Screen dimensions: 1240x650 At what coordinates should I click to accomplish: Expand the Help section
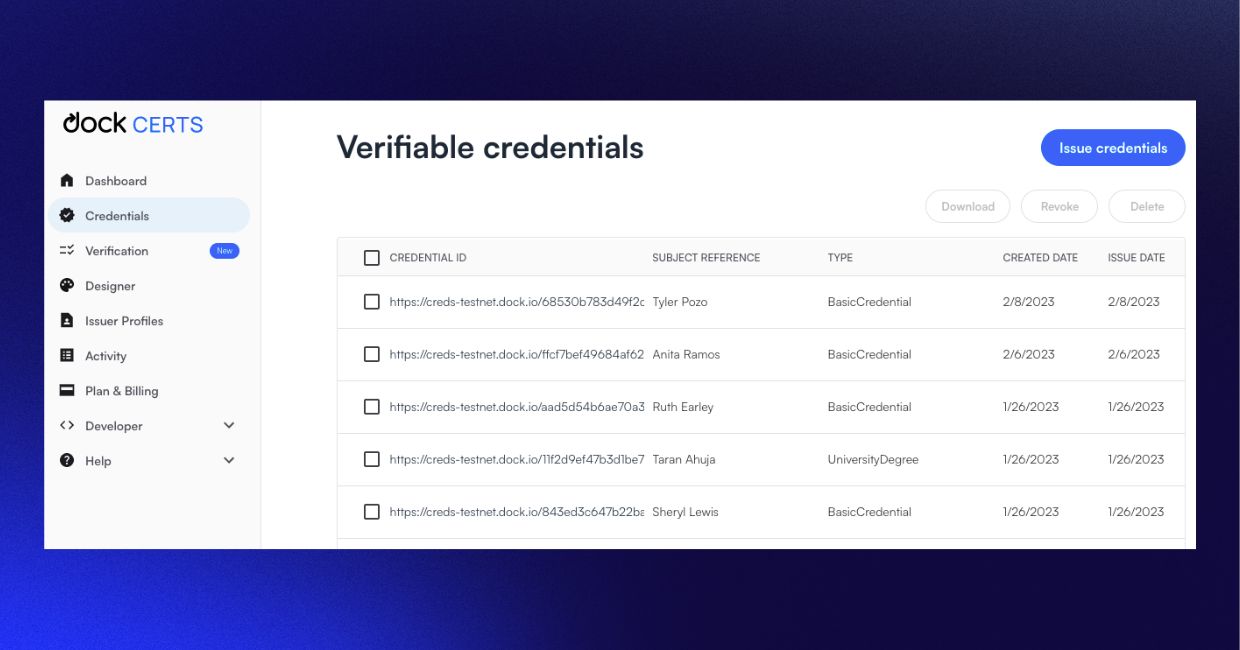click(228, 461)
